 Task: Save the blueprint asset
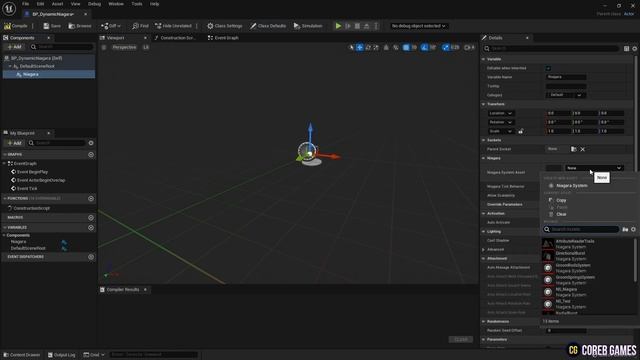click(x=52, y=26)
